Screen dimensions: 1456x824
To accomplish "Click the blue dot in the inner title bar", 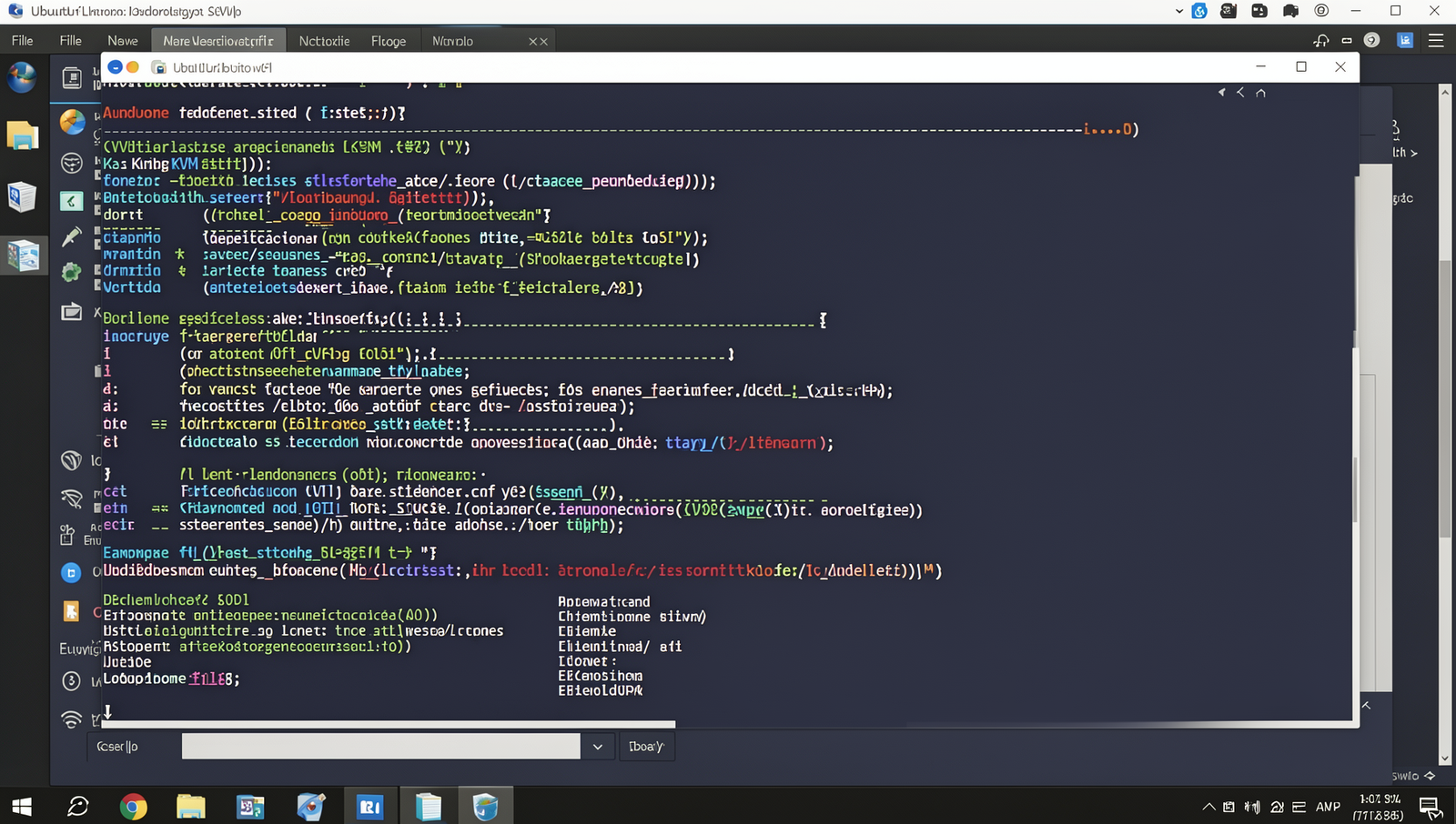I will click(115, 67).
